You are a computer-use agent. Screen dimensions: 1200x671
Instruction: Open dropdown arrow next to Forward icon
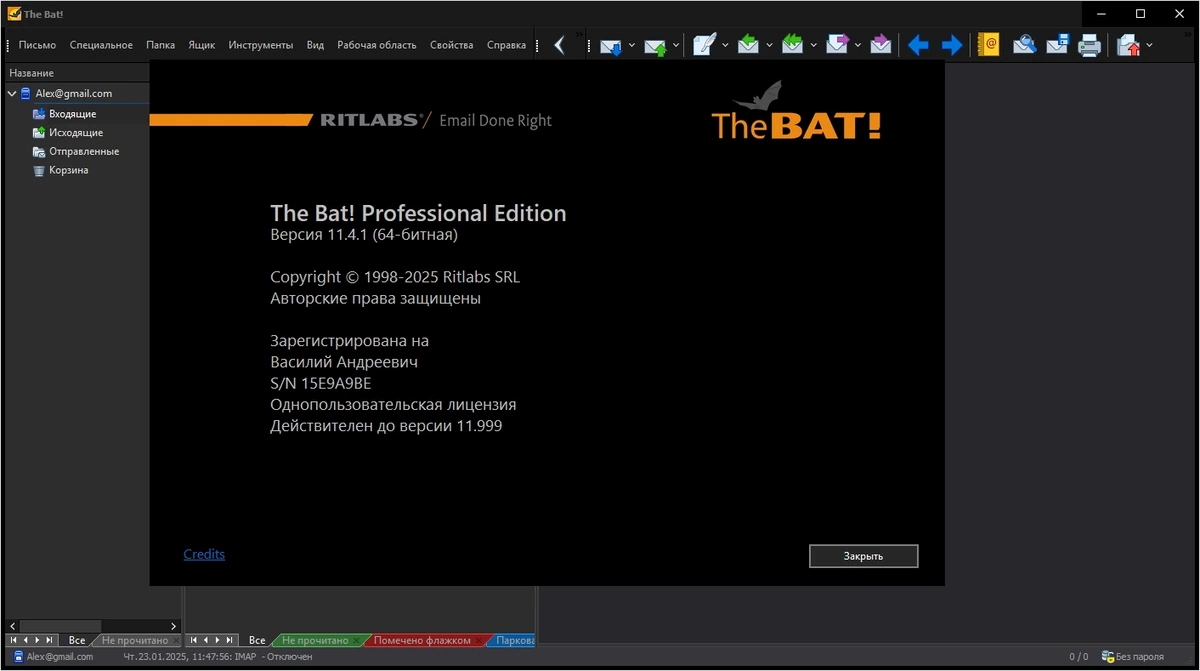point(858,45)
